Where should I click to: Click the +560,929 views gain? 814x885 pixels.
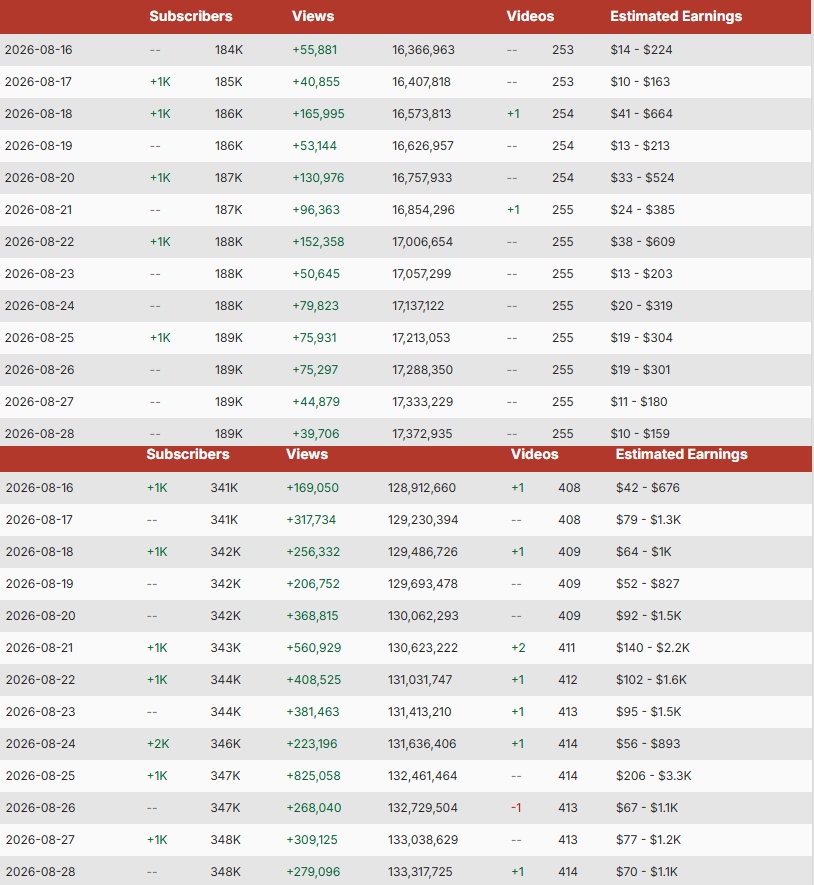coord(313,648)
